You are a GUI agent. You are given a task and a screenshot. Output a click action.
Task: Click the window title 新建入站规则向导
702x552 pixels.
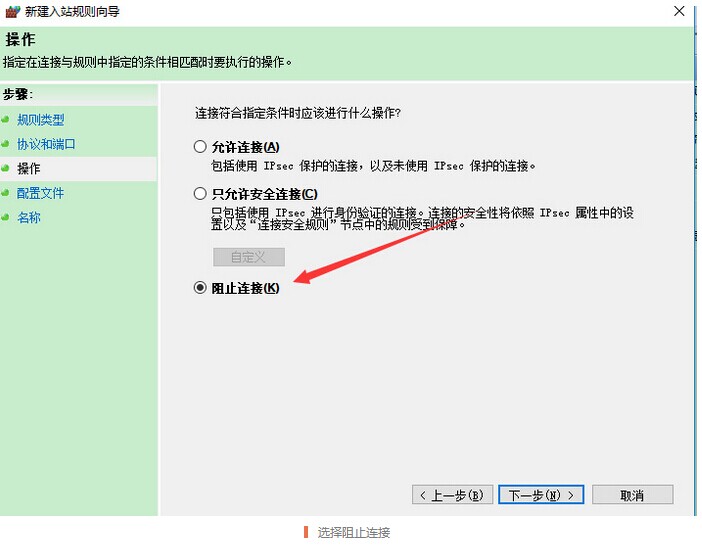[72, 11]
